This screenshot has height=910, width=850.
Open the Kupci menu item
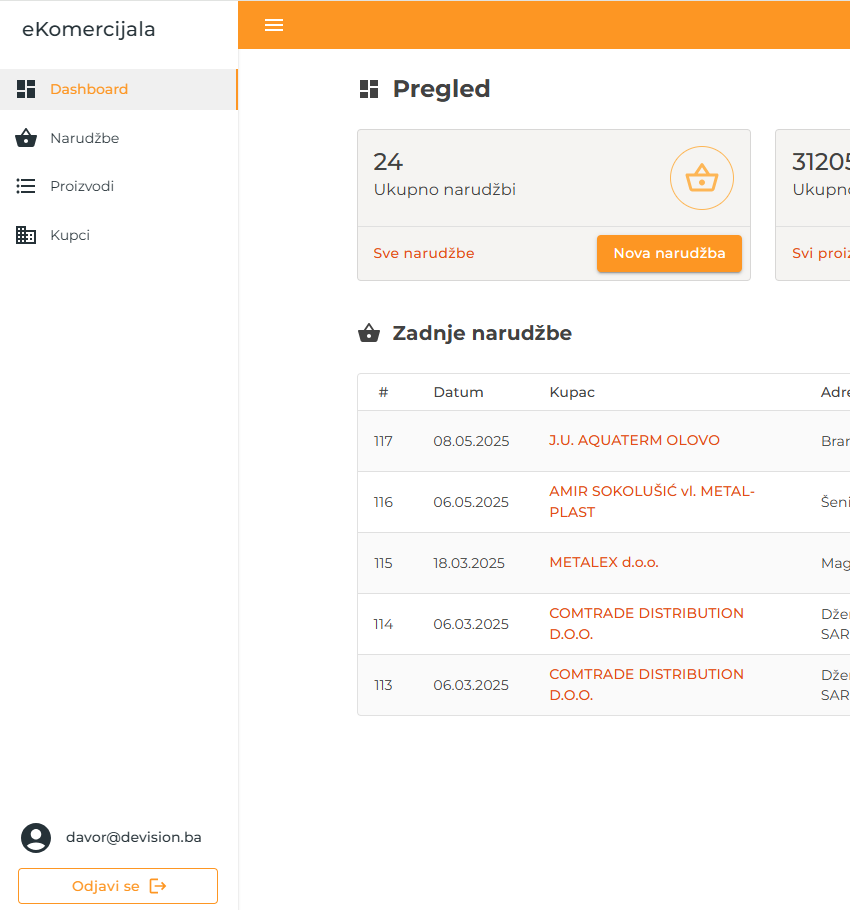coord(70,235)
